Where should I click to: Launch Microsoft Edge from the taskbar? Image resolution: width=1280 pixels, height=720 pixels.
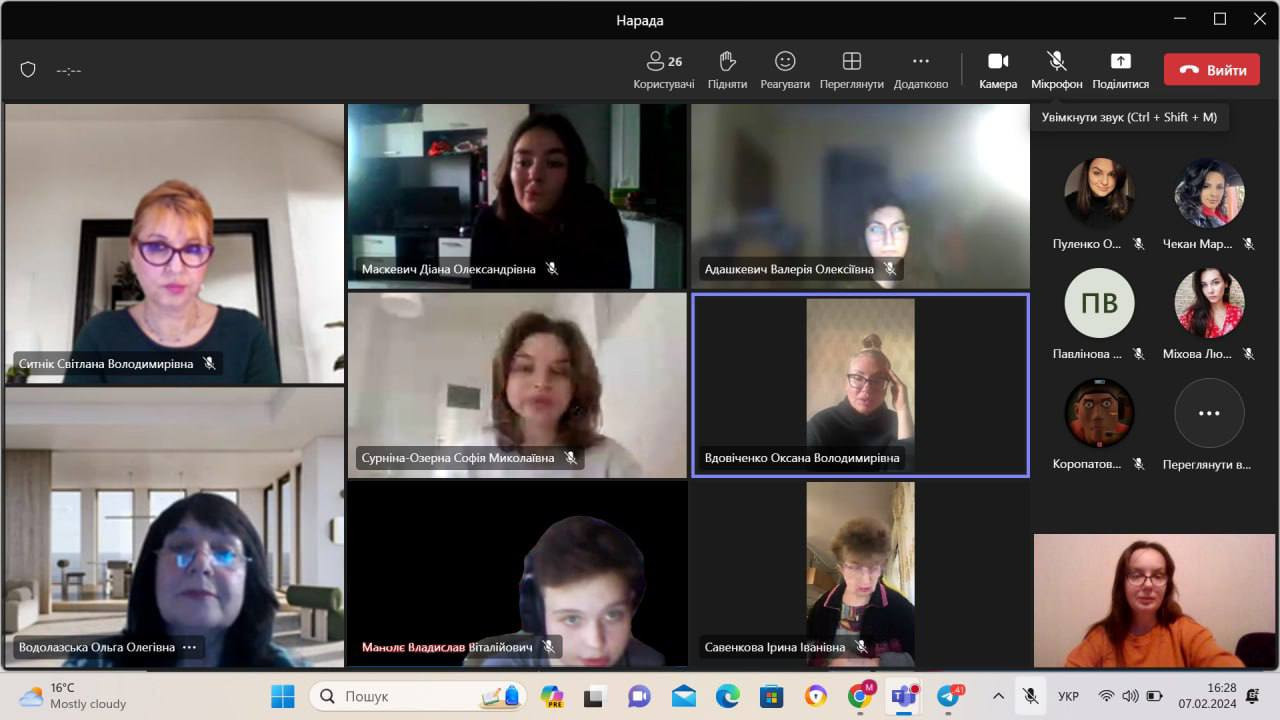click(x=727, y=696)
